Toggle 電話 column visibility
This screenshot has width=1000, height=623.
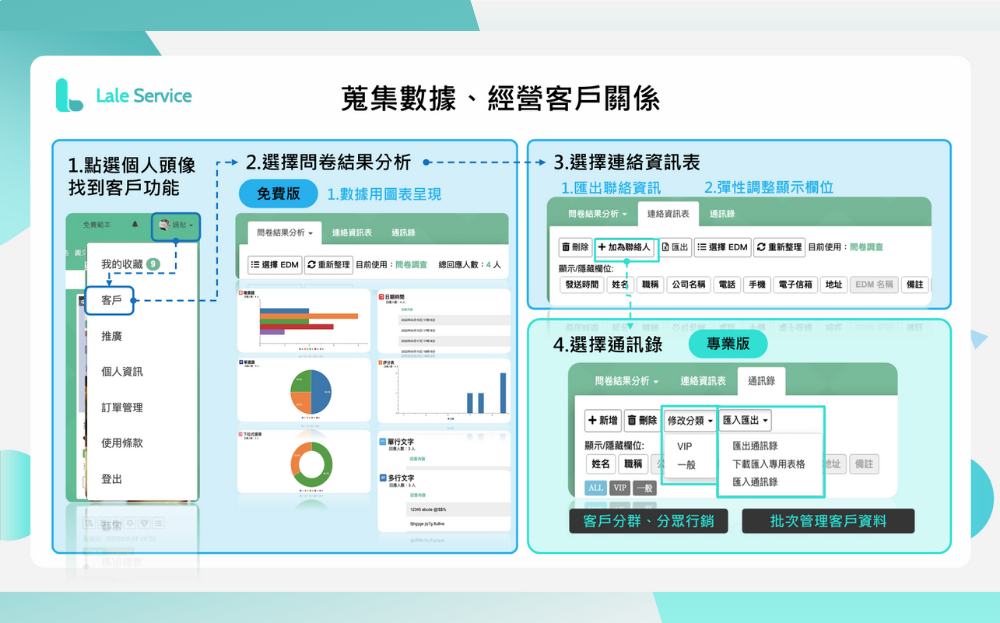coord(727,284)
